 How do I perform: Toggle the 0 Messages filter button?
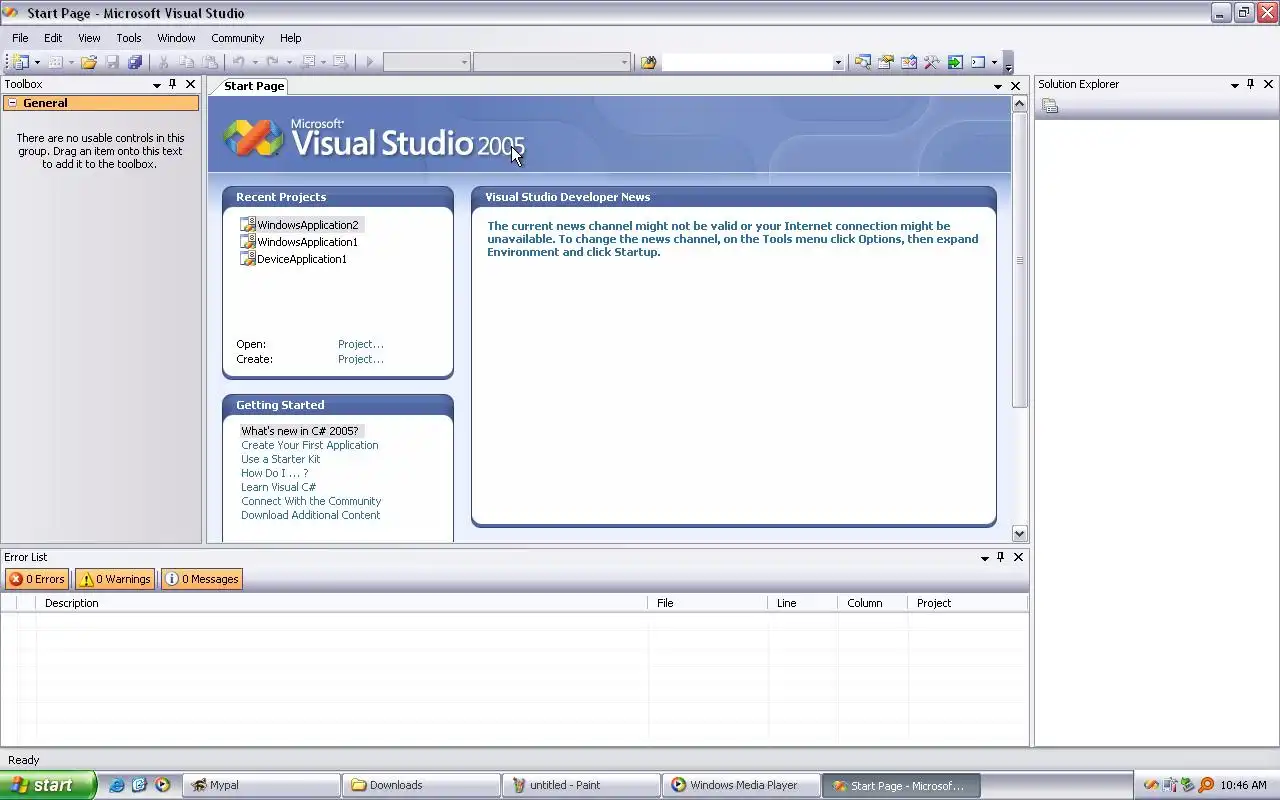(x=202, y=579)
